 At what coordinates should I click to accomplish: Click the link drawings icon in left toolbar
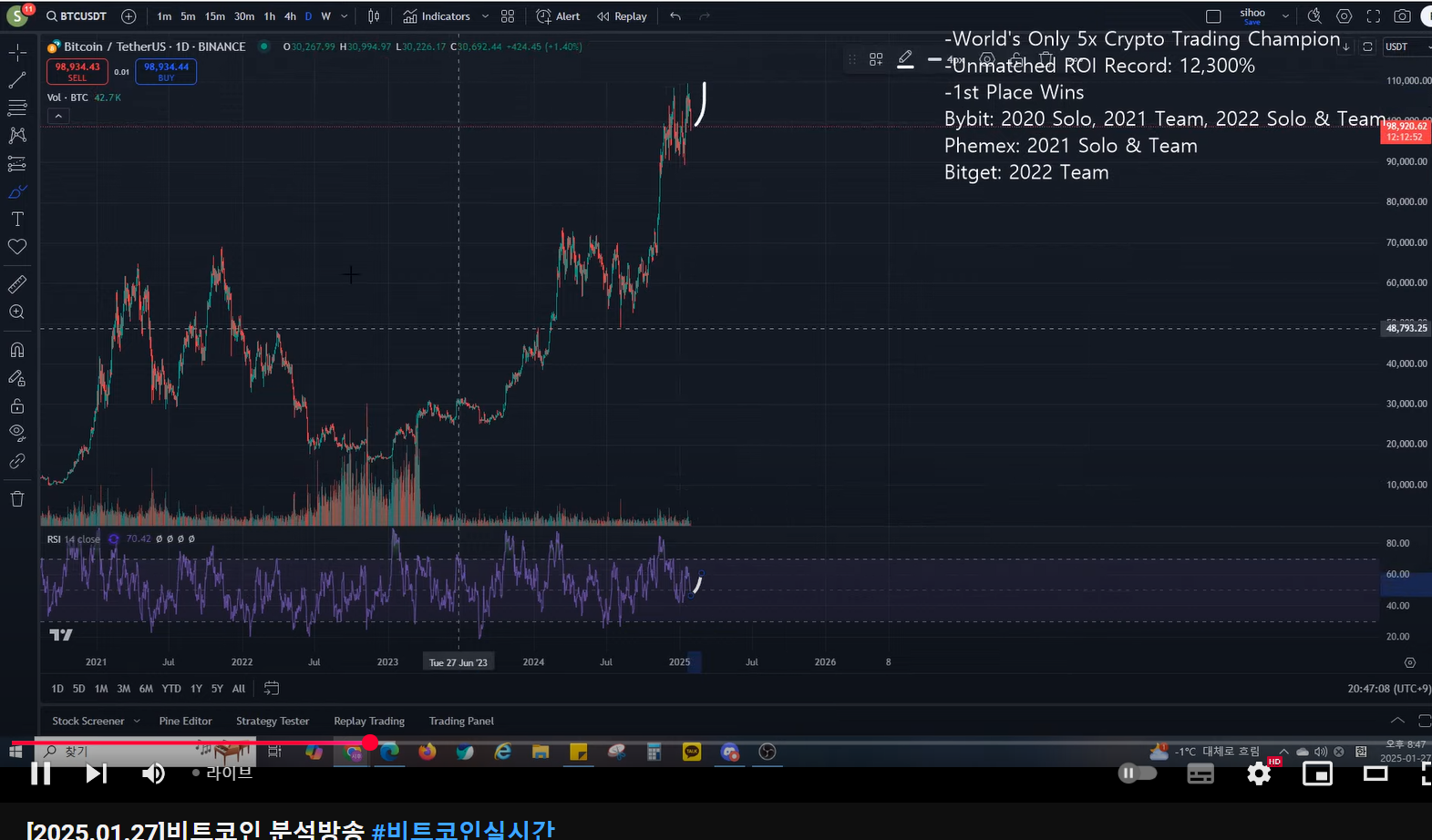pos(17,461)
